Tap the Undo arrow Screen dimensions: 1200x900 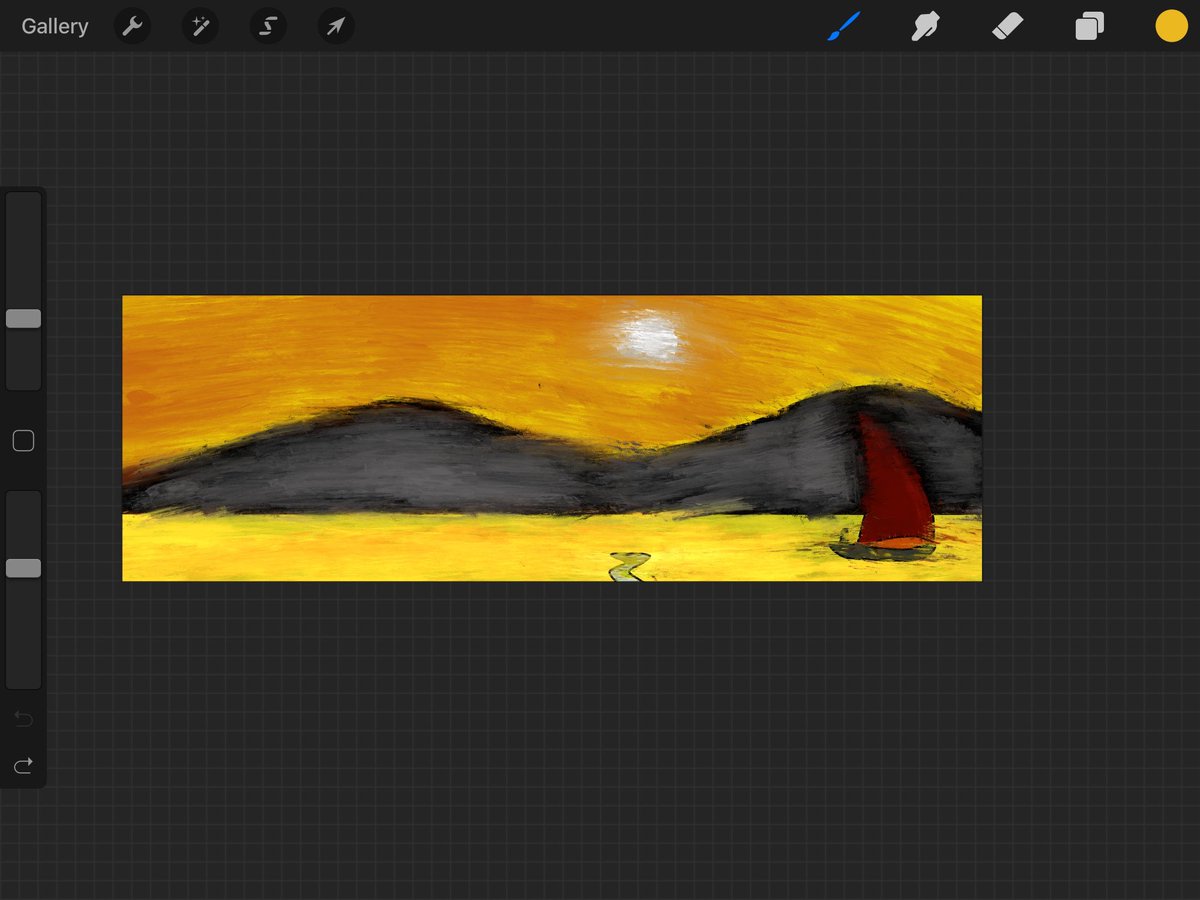tap(22, 719)
